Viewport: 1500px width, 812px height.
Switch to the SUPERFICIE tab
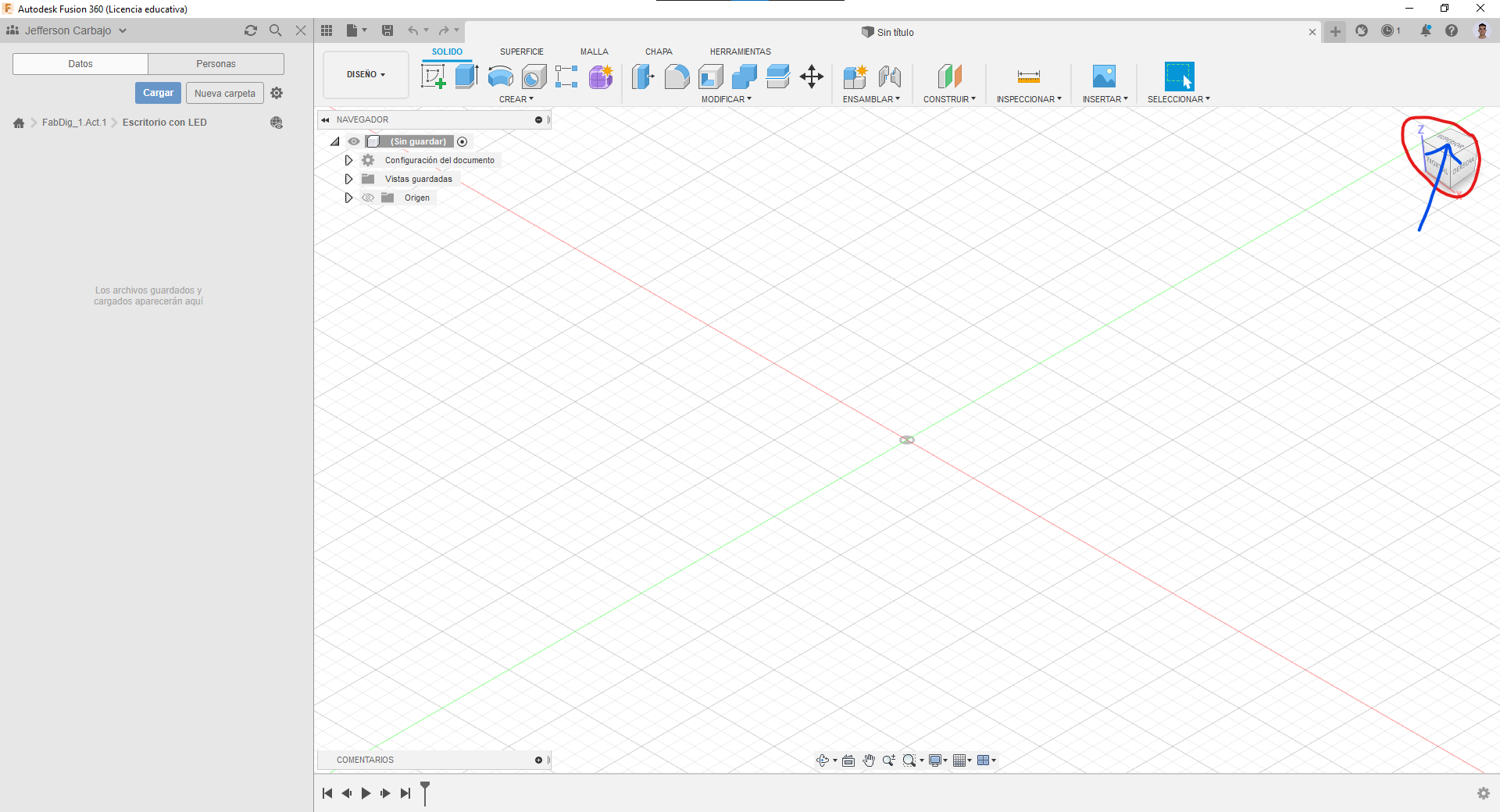click(x=522, y=52)
